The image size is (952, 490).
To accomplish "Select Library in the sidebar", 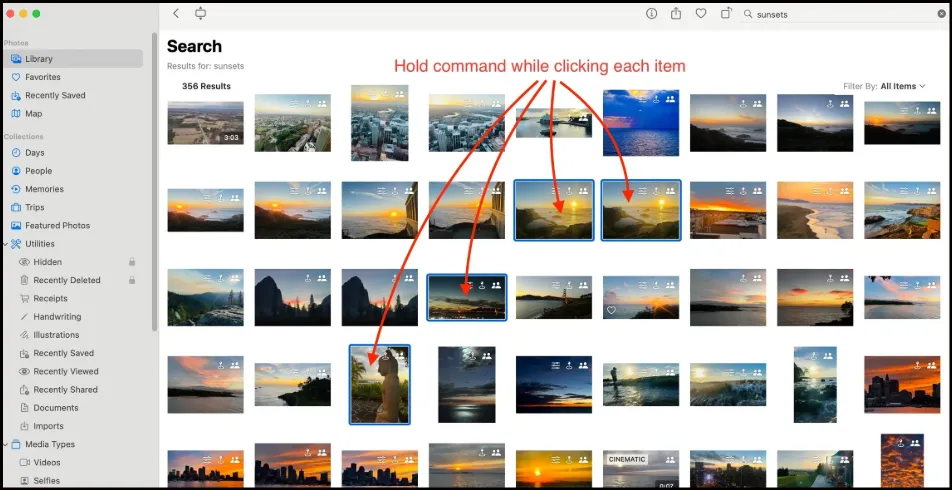I will 73,59.
